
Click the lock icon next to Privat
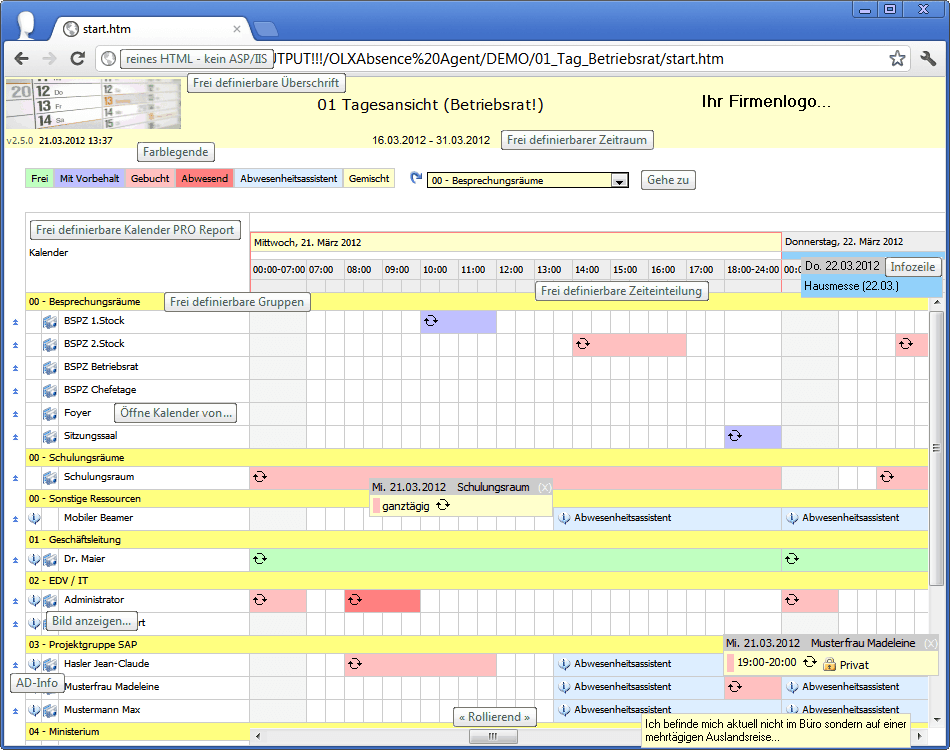click(x=829, y=664)
